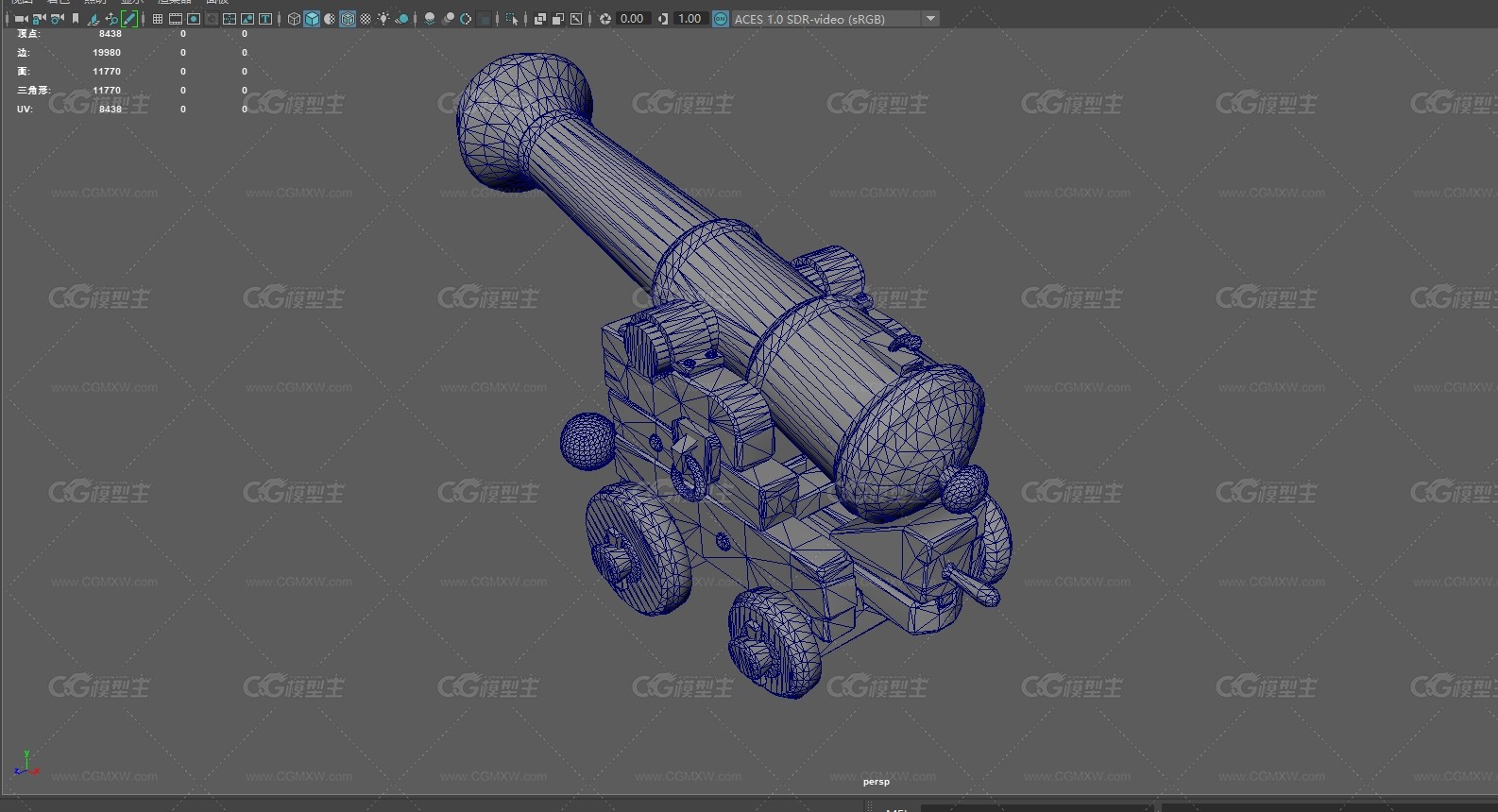Toggle the lock camera icon

39,19
